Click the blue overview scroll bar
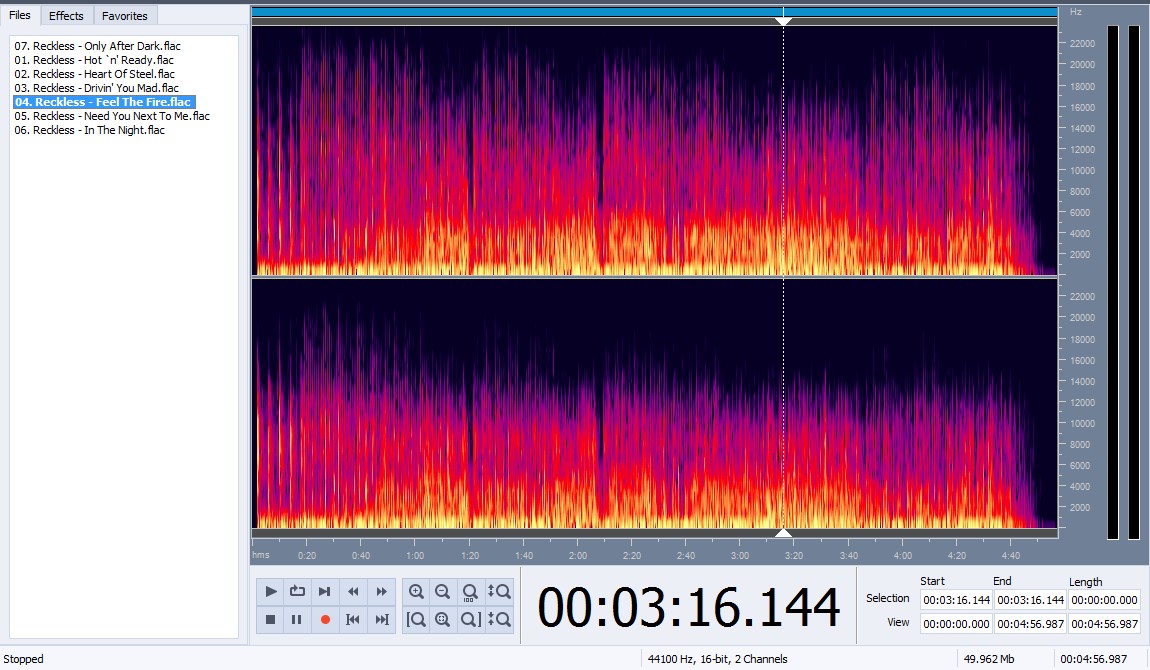The image size is (1150, 670). [654, 12]
